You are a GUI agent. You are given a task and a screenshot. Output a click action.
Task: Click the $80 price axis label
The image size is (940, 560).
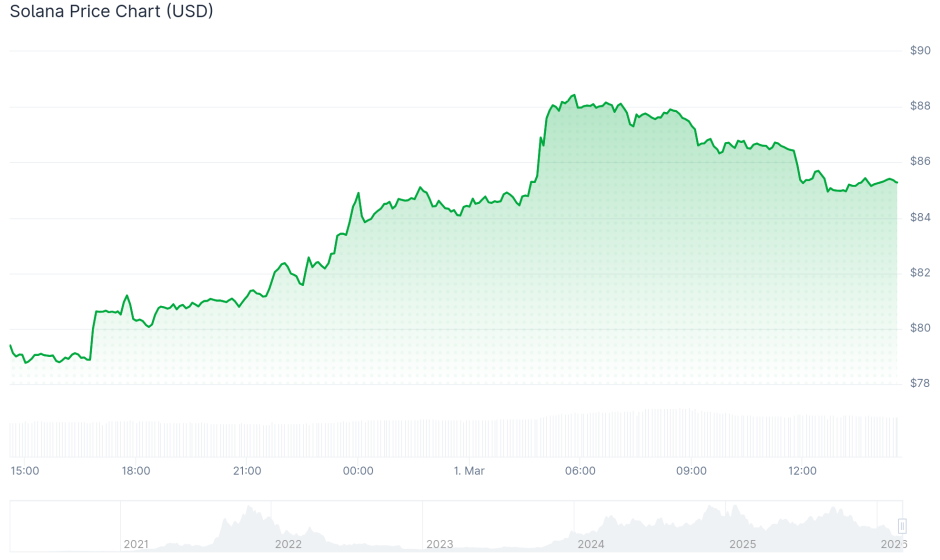919,328
